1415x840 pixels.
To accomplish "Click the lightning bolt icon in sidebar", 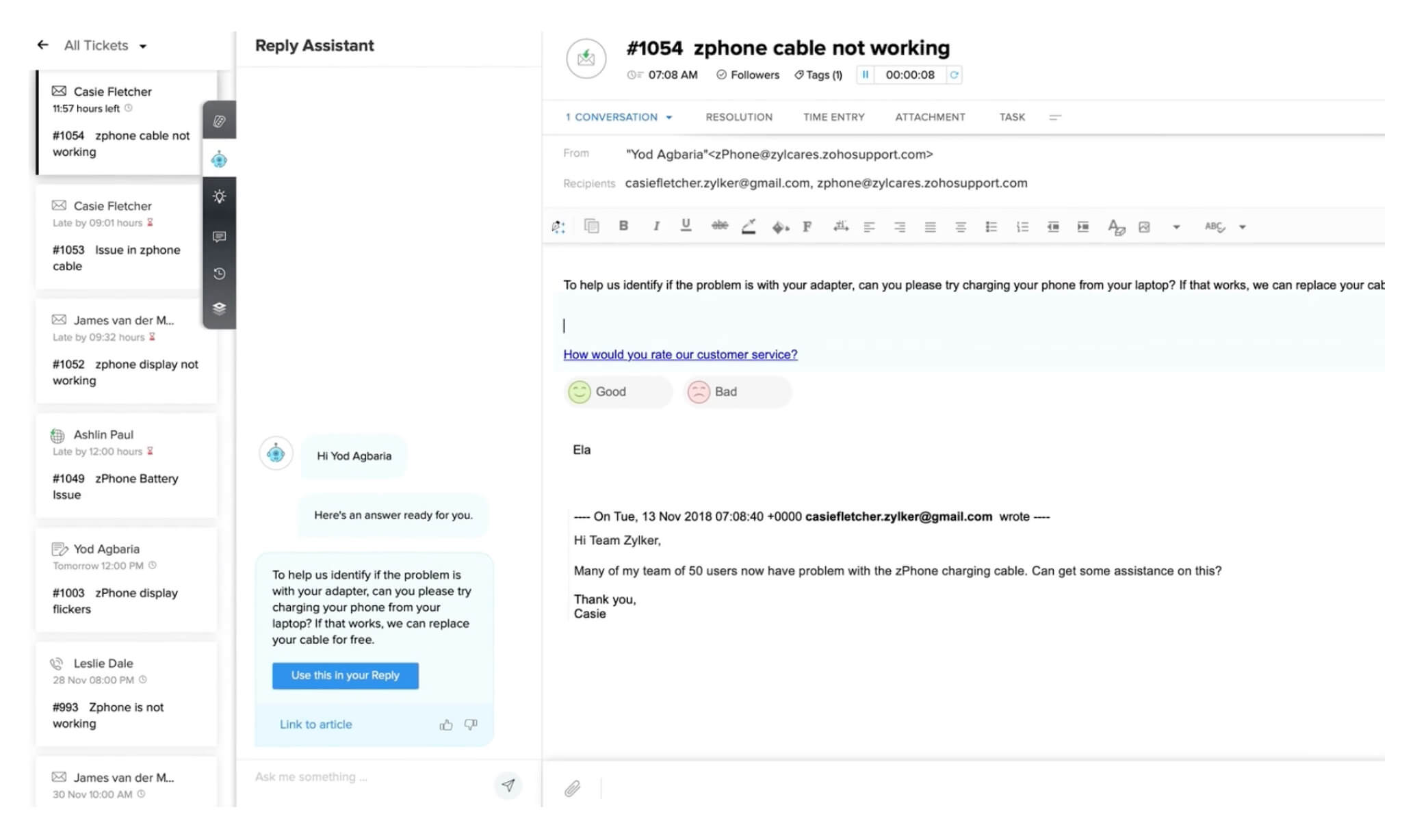I will 219,197.
